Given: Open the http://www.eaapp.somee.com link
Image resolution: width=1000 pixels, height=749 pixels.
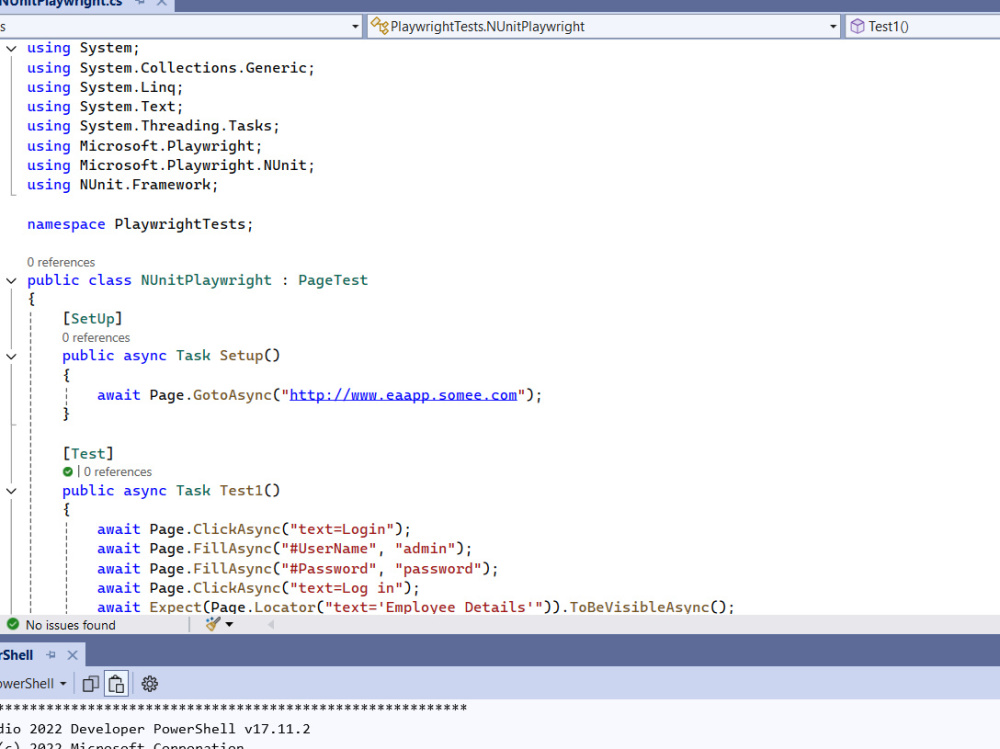Looking at the screenshot, I should pyautogui.click(x=403, y=395).
